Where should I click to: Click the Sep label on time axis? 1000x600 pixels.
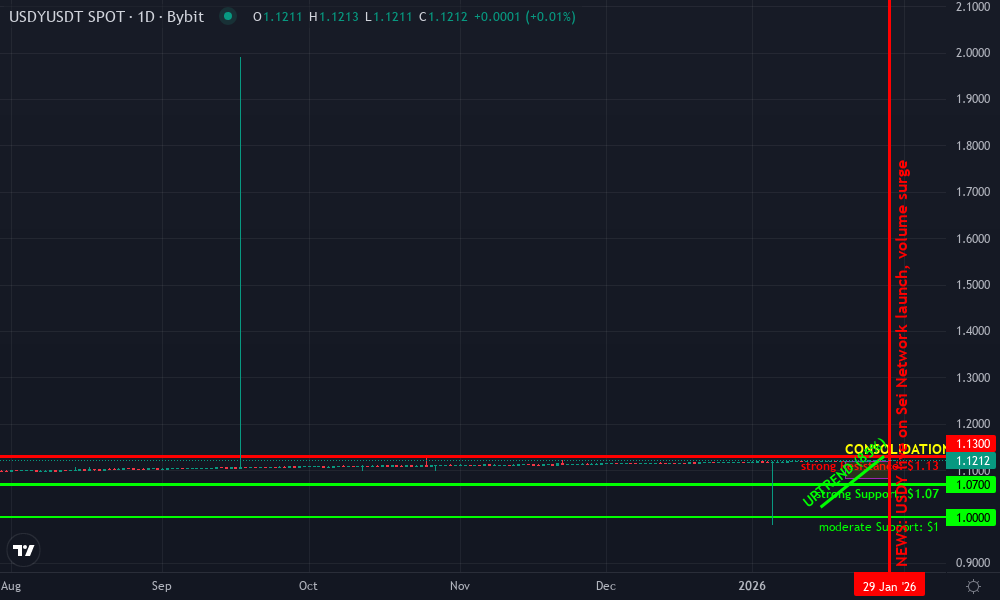[x=161, y=585]
